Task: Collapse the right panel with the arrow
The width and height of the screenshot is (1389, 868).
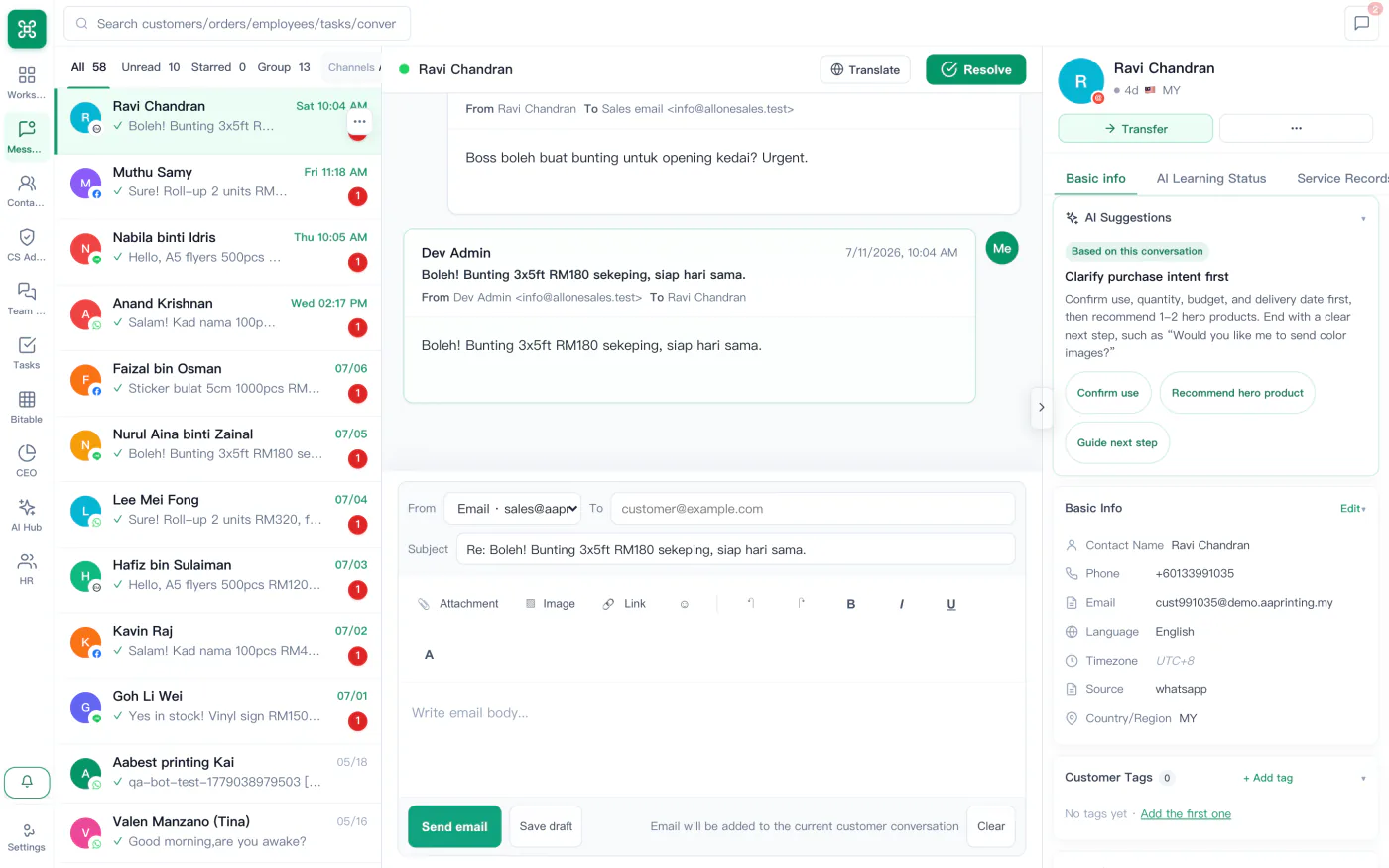Action: point(1041,408)
